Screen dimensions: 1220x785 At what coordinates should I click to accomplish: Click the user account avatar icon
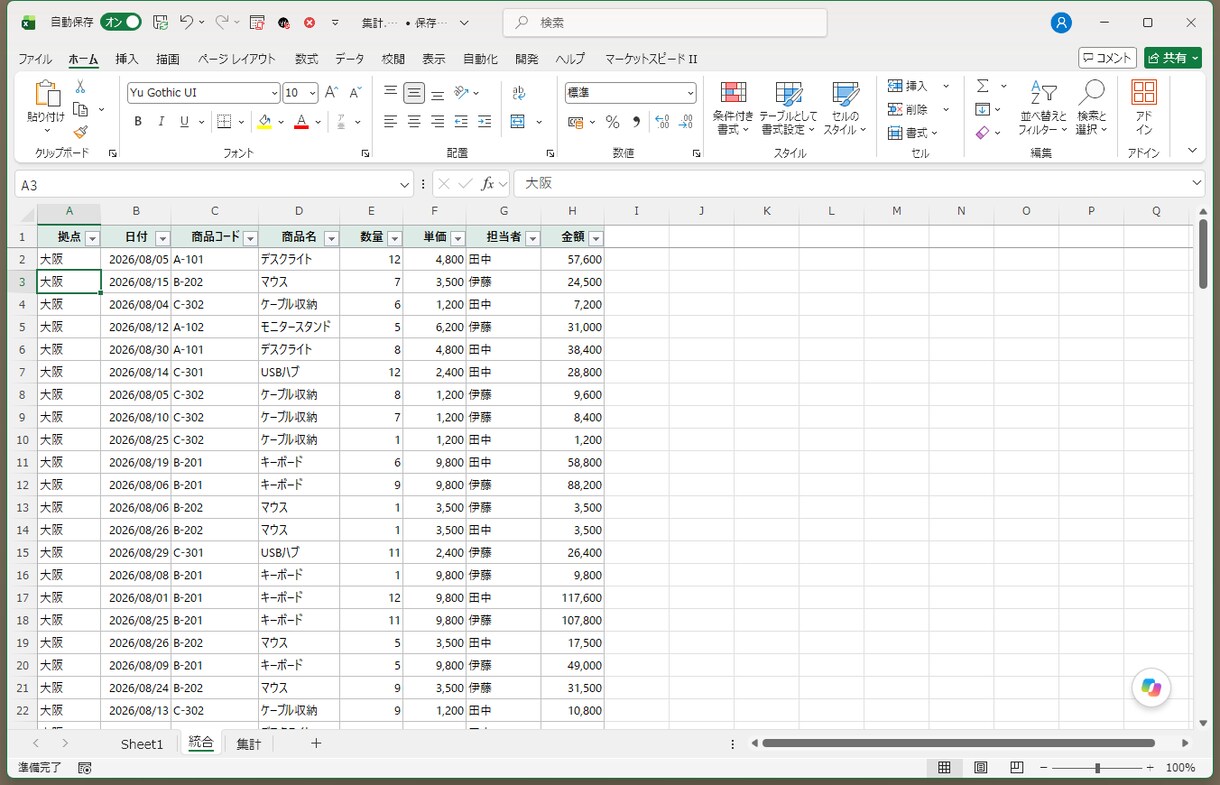click(x=1062, y=22)
